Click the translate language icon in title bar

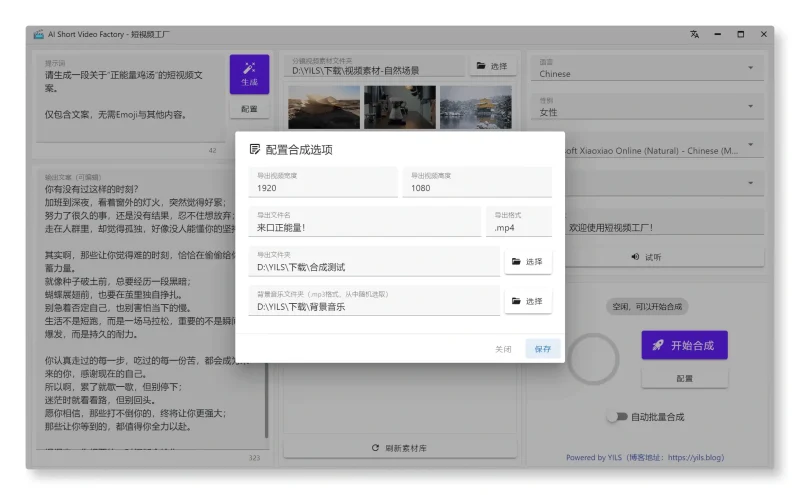pyautogui.click(x=694, y=34)
